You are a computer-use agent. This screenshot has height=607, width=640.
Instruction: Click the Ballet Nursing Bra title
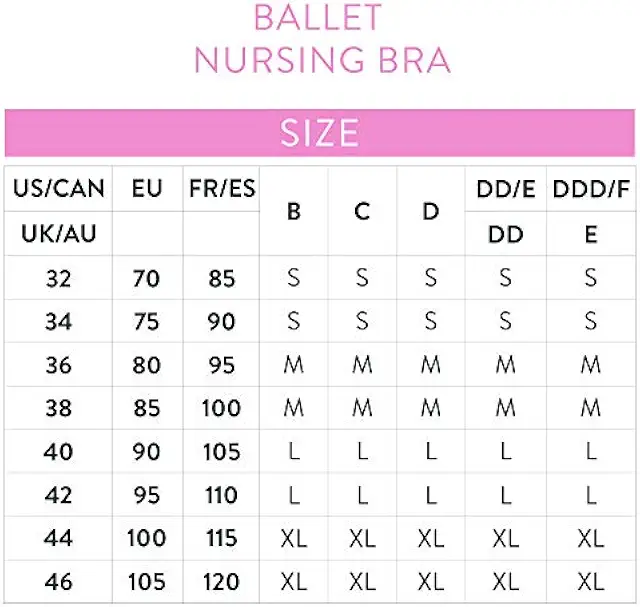coord(322,38)
